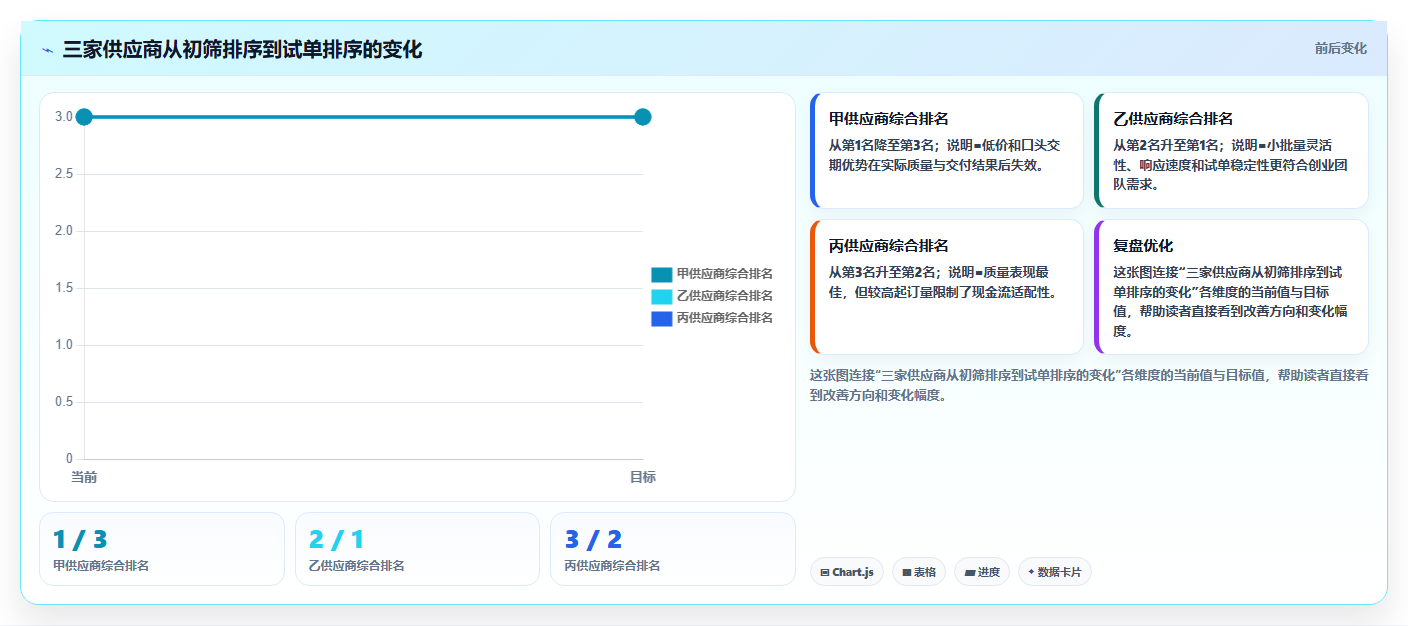
Task: Click the summary paragraph below the cards
Action: pyautogui.click(x=1089, y=385)
